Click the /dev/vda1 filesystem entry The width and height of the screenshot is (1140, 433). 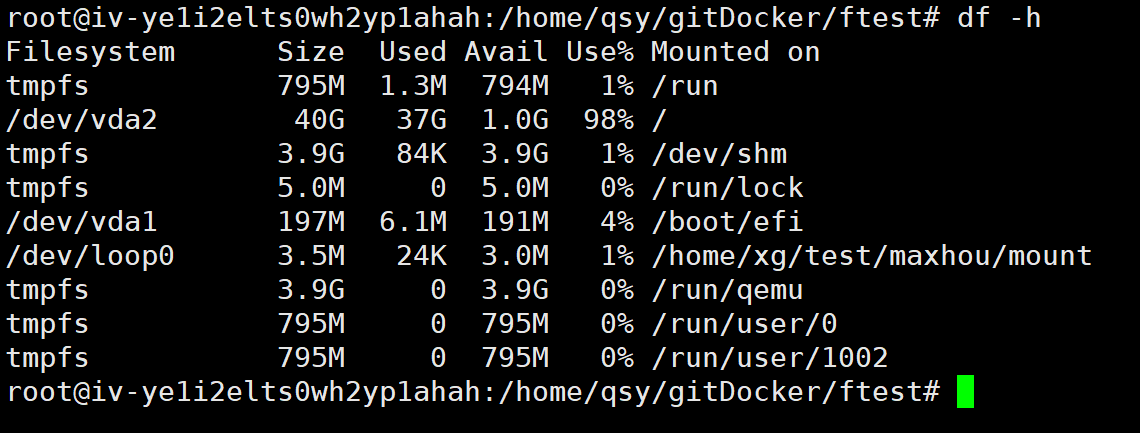(82, 222)
